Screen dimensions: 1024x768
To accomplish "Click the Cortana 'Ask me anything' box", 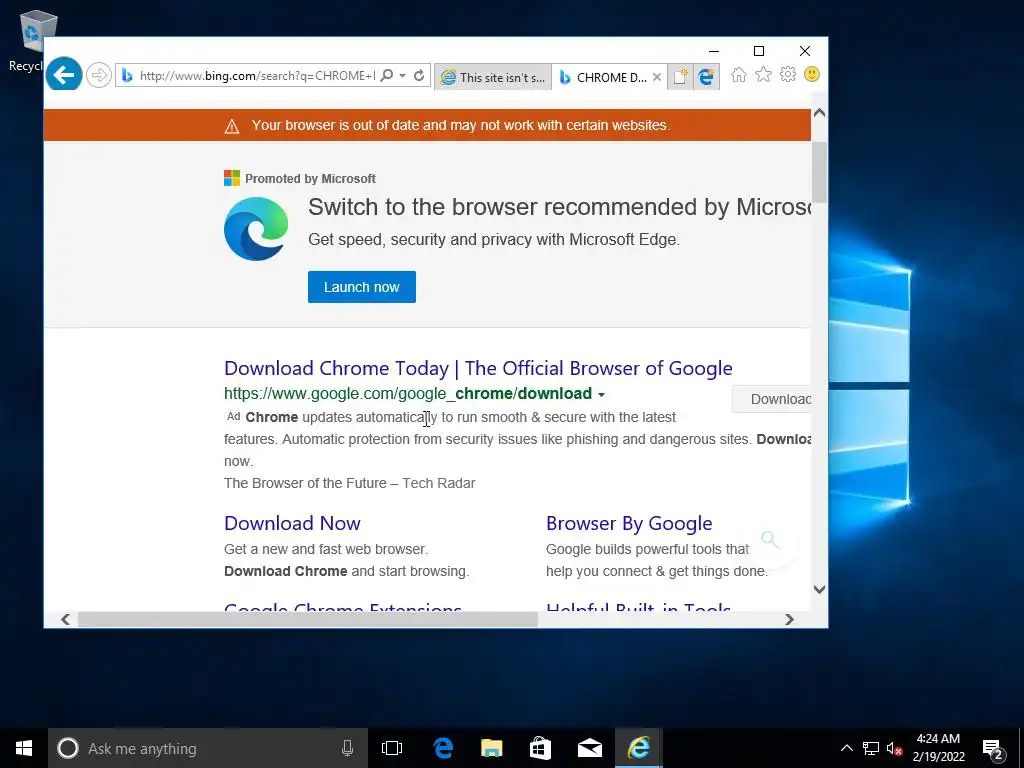I will click(x=208, y=748).
